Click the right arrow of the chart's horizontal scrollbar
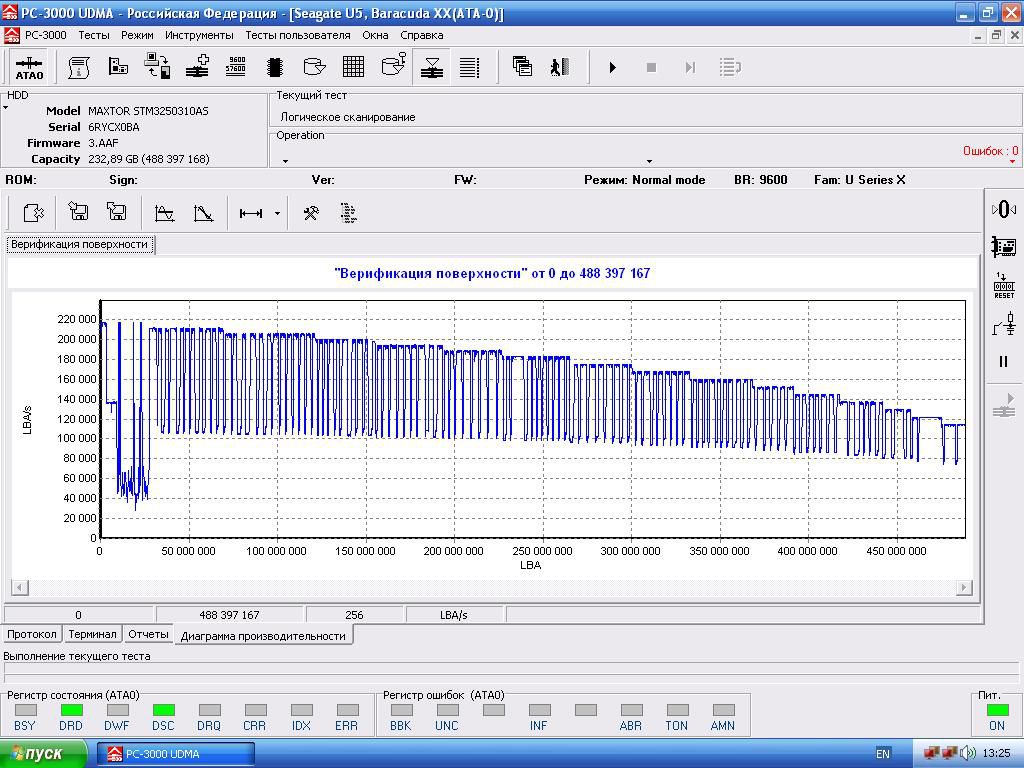 964,587
